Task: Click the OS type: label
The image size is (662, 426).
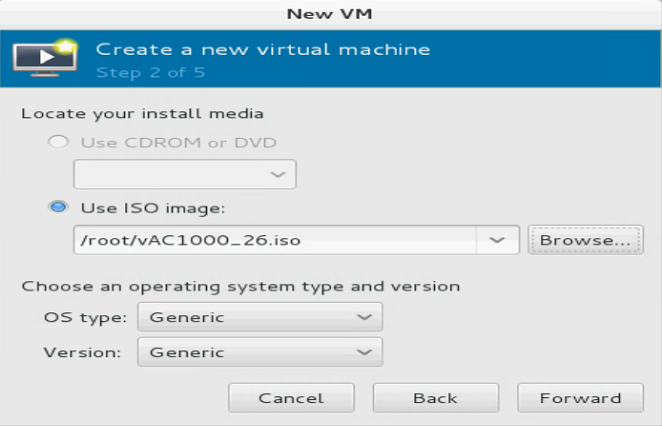Action: pos(85,317)
